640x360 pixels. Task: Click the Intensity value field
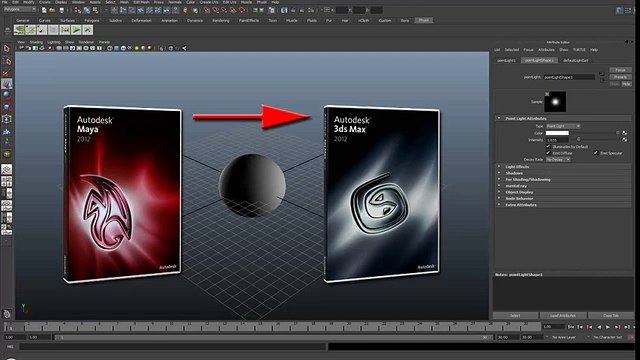557,140
